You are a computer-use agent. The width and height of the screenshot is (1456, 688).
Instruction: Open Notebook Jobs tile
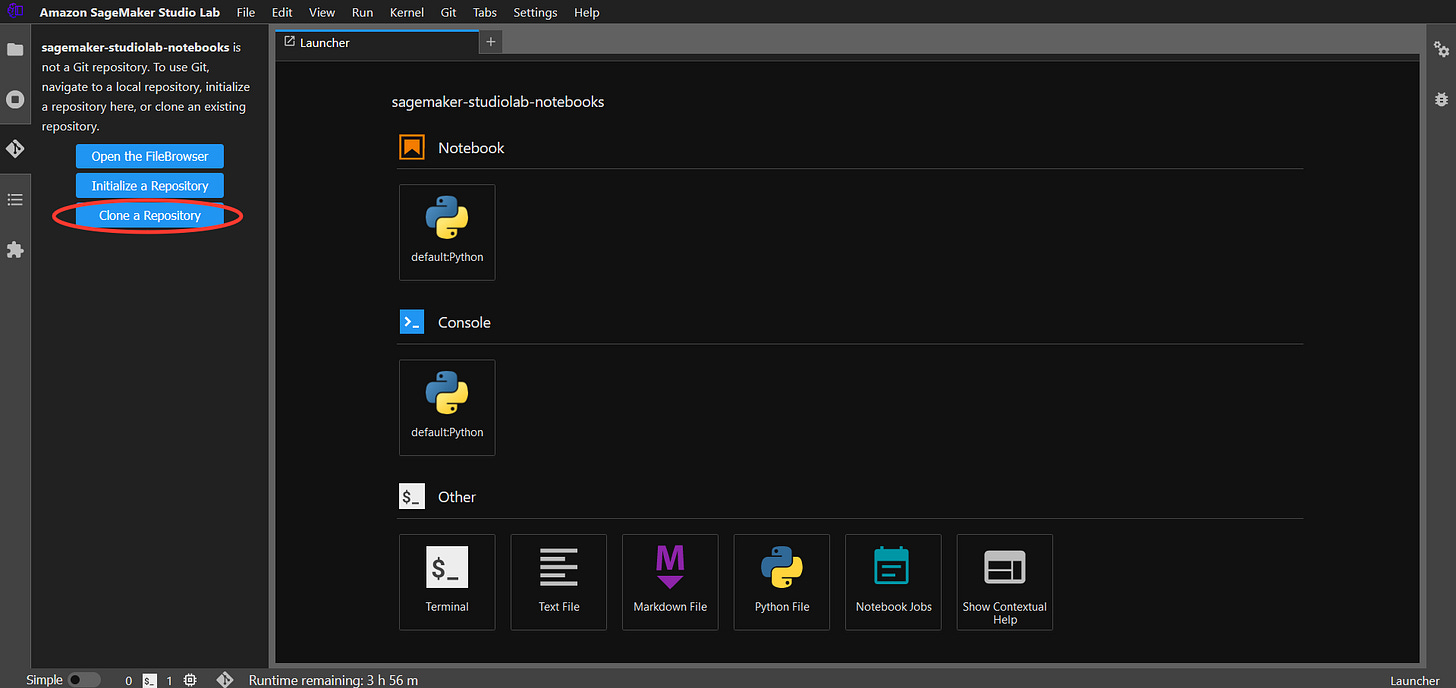pos(893,582)
